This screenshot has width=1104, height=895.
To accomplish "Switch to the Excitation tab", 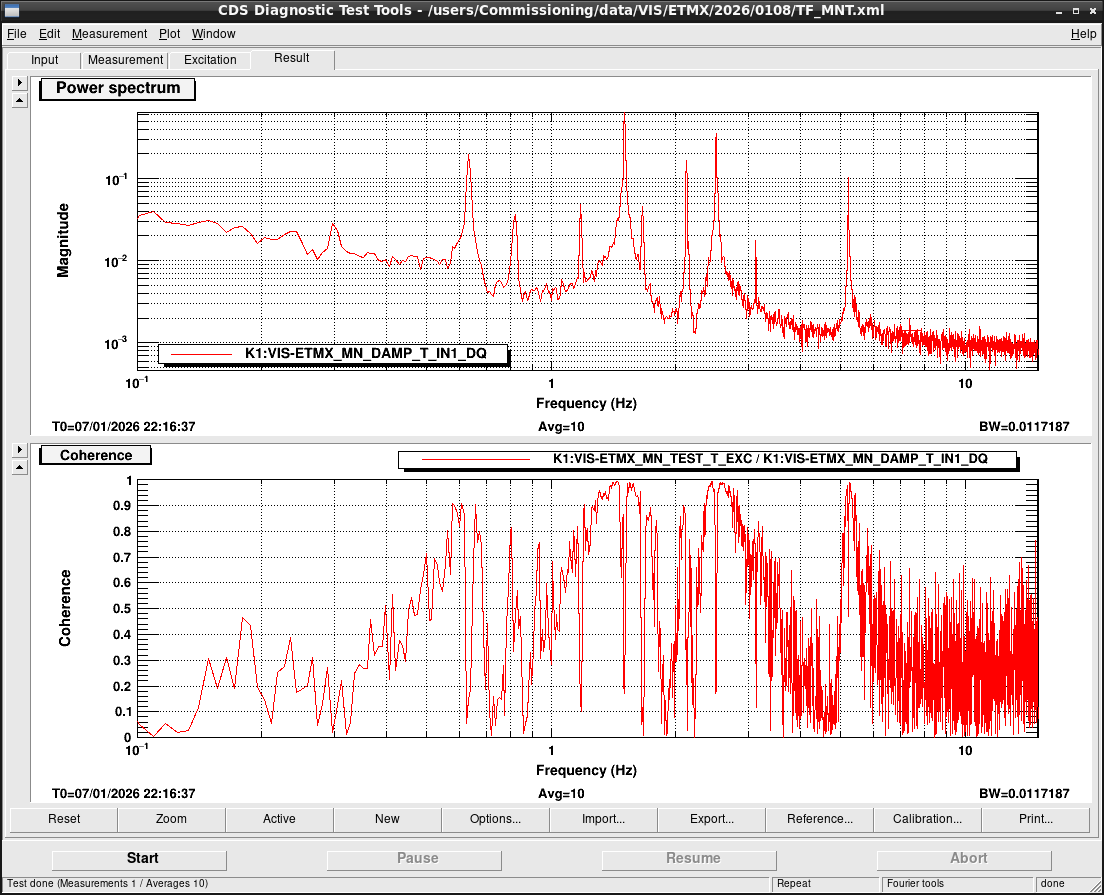I will click(210, 60).
